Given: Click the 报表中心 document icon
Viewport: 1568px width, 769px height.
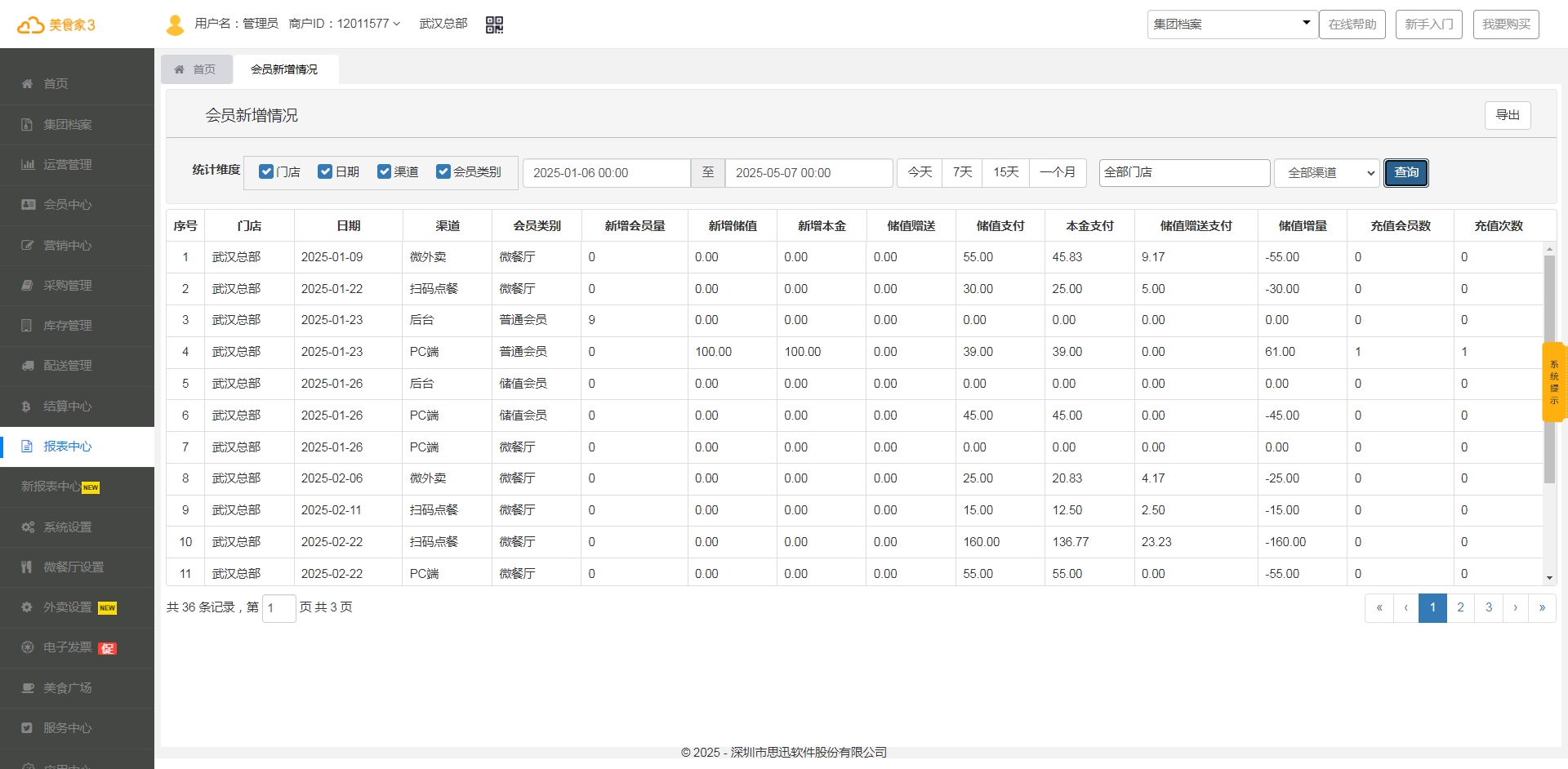Looking at the screenshot, I should [x=27, y=447].
